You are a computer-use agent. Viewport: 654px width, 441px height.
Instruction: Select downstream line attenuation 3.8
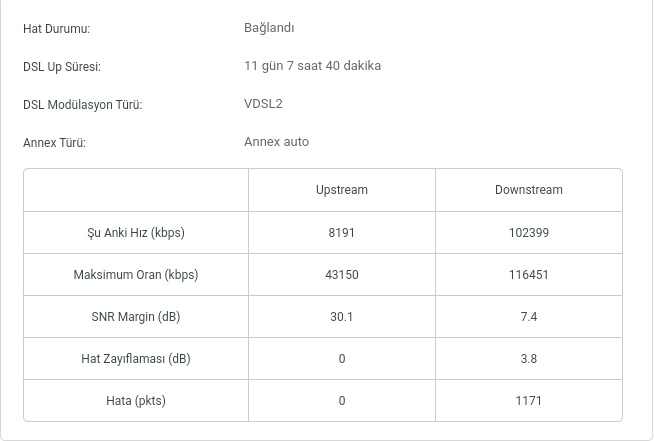point(528,359)
